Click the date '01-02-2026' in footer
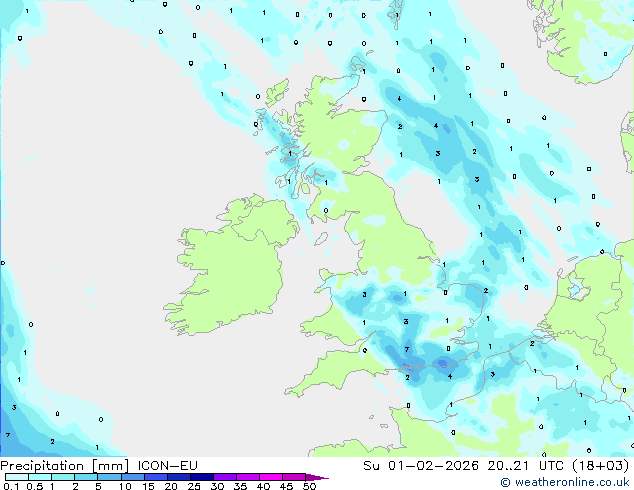This screenshot has width=634, height=490. (x=433, y=466)
